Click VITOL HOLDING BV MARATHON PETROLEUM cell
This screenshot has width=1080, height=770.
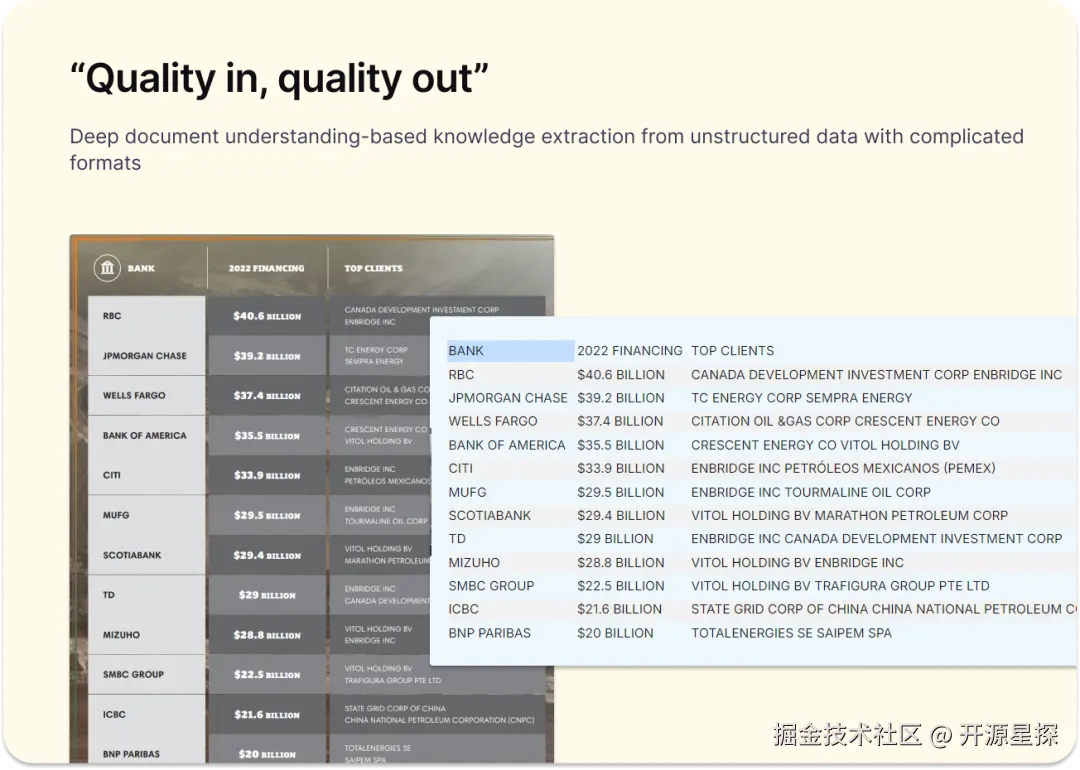point(849,516)
